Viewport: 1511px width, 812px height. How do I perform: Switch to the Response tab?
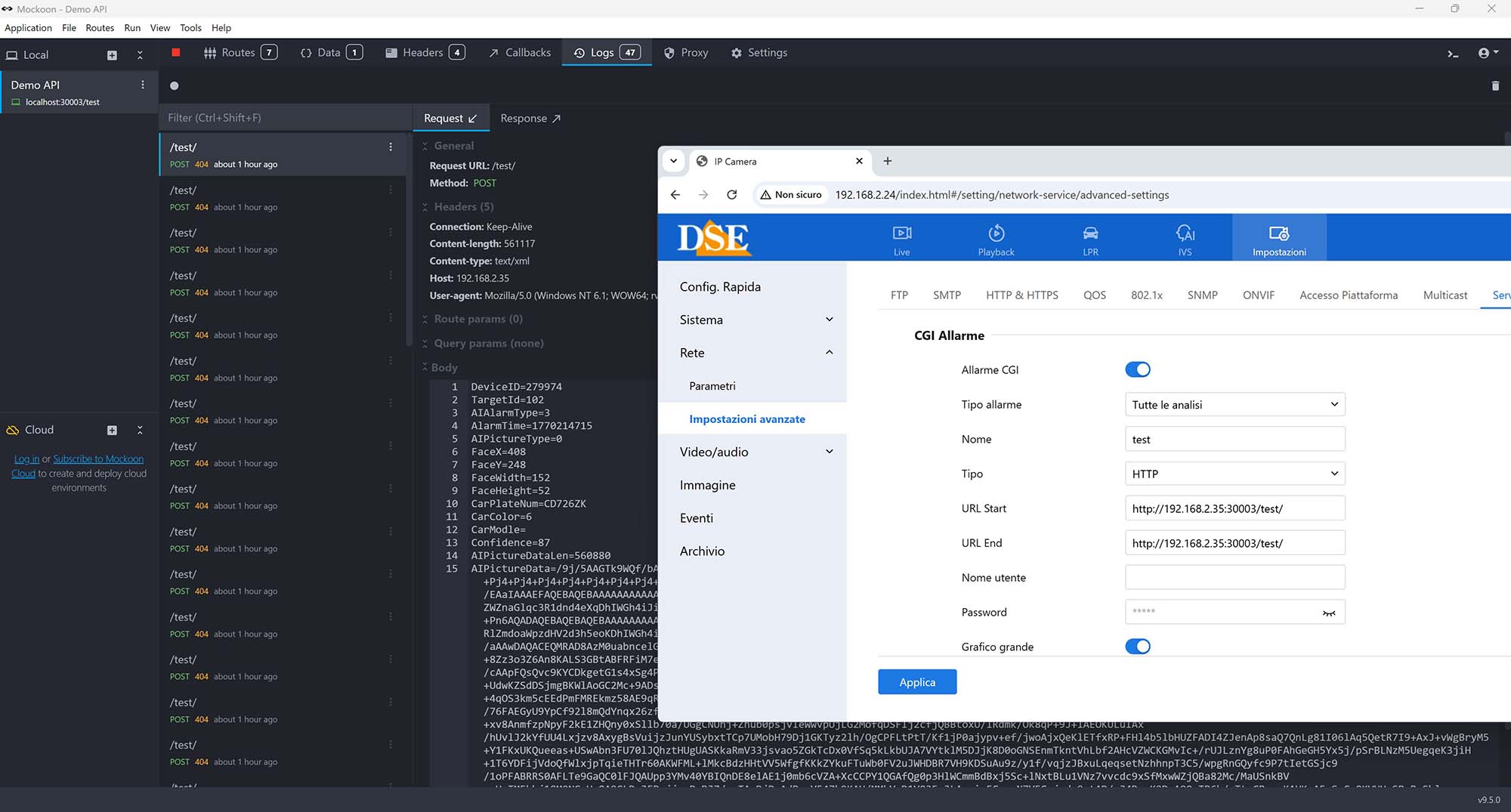(530, 119)
